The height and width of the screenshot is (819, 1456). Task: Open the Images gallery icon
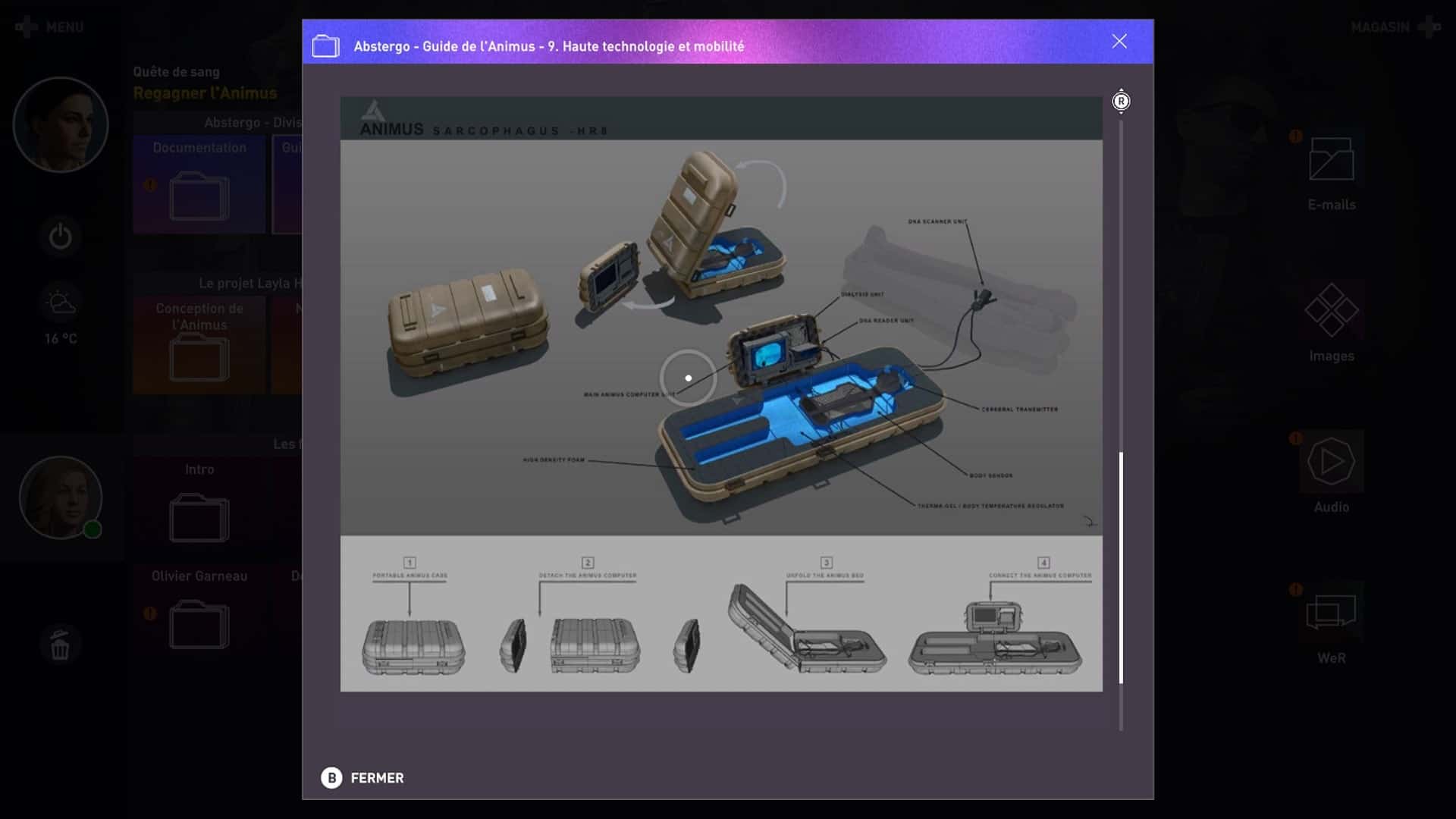(x=1331, y=310)
